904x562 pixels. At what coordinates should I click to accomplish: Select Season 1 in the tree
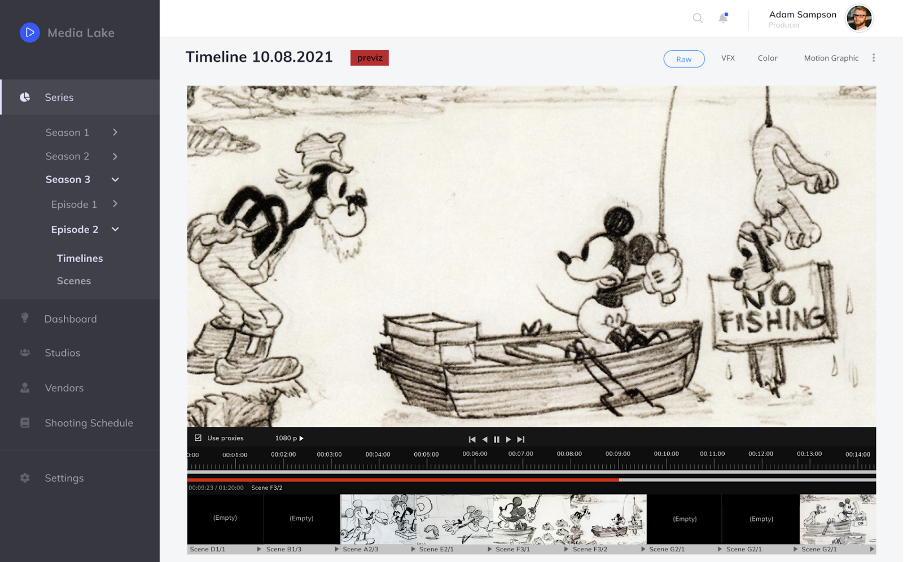tap(67, 133)
